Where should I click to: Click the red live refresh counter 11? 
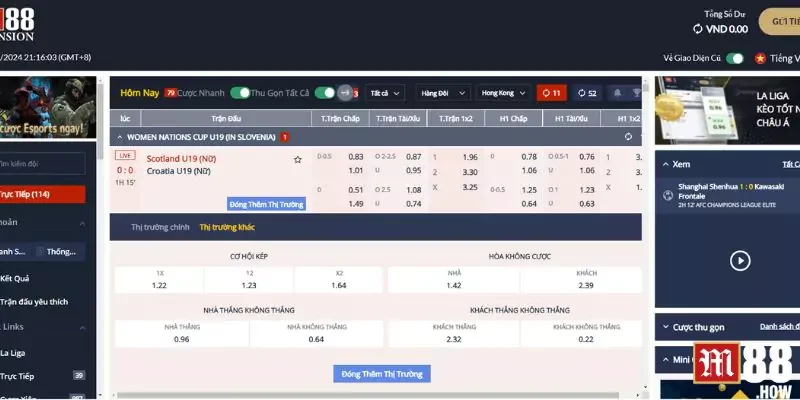550,93
